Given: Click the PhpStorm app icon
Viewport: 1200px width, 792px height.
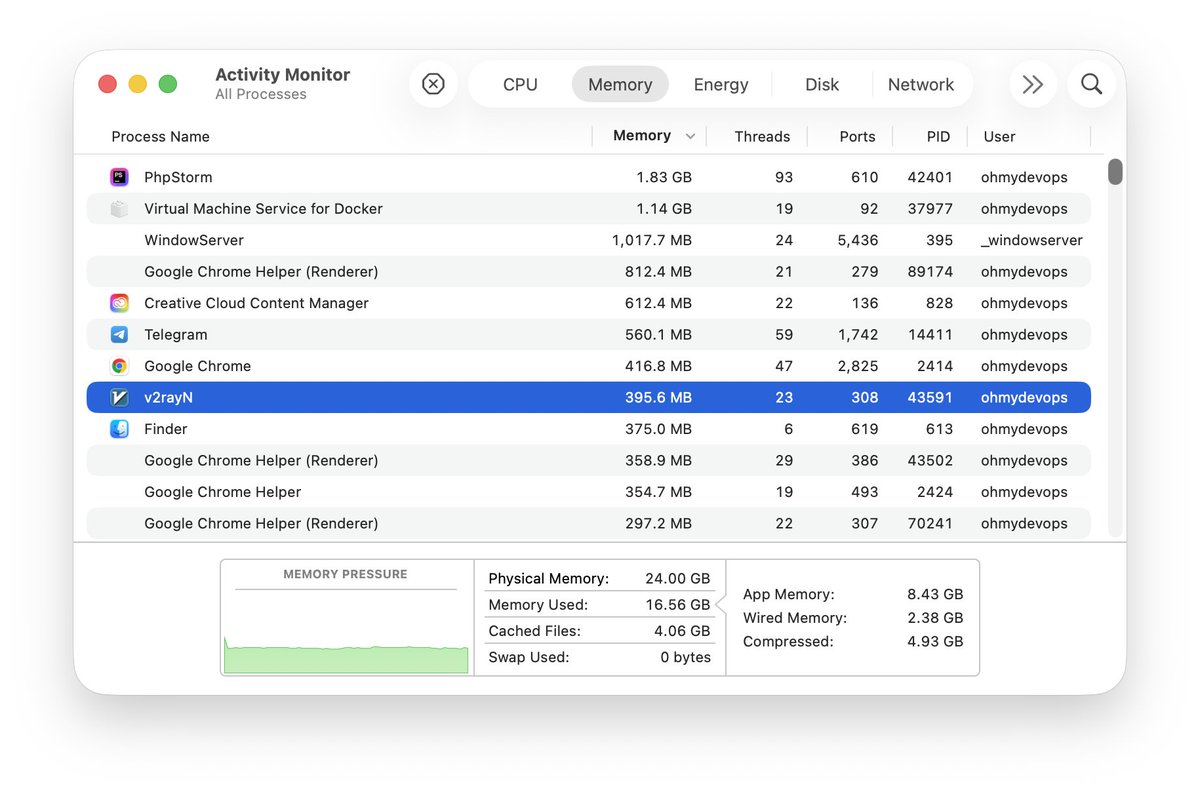Looking at the screenshot, I should click(119, 177).
